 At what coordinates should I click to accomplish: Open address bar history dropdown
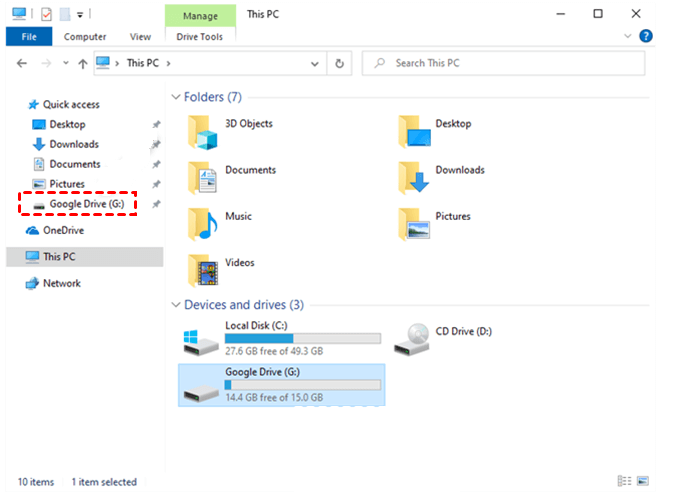click(315, 64)
